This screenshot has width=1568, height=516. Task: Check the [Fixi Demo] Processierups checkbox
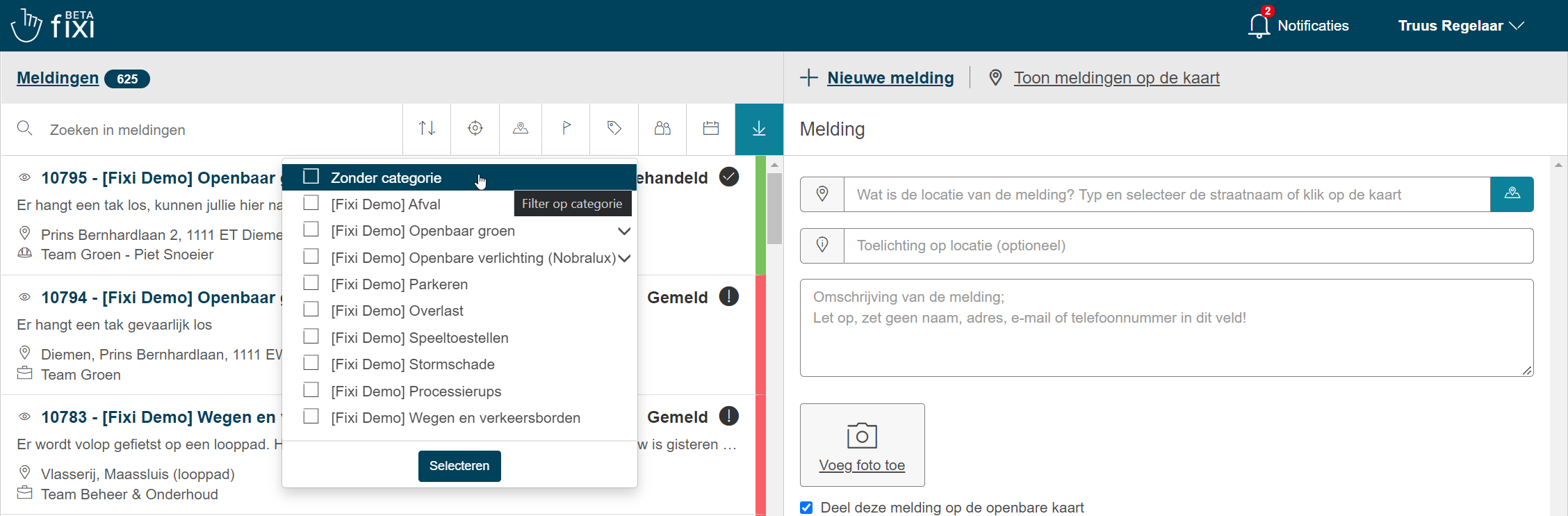coord(311,390)
